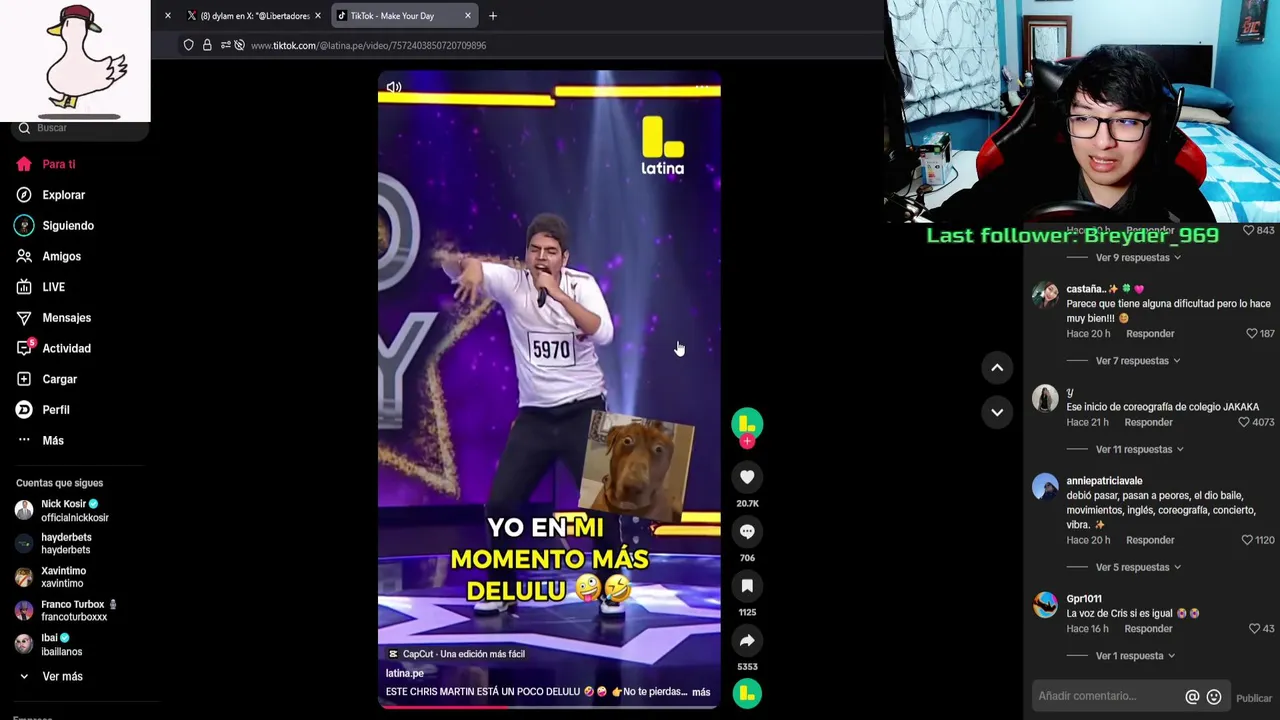This screenshot has height=720, width=1280.
Task: Like Gpr1011's comment heart
Action: [1254, 629]
